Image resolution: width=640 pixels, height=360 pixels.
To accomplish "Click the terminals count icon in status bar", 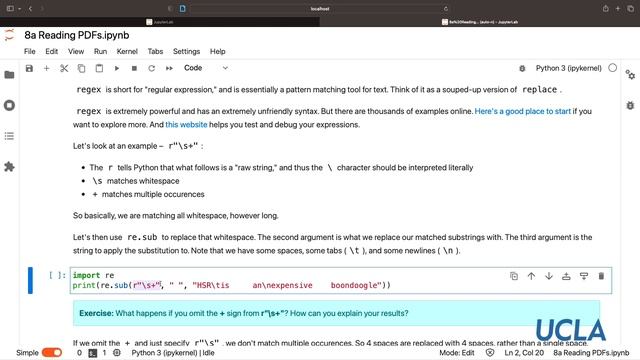I will point(93,353).
